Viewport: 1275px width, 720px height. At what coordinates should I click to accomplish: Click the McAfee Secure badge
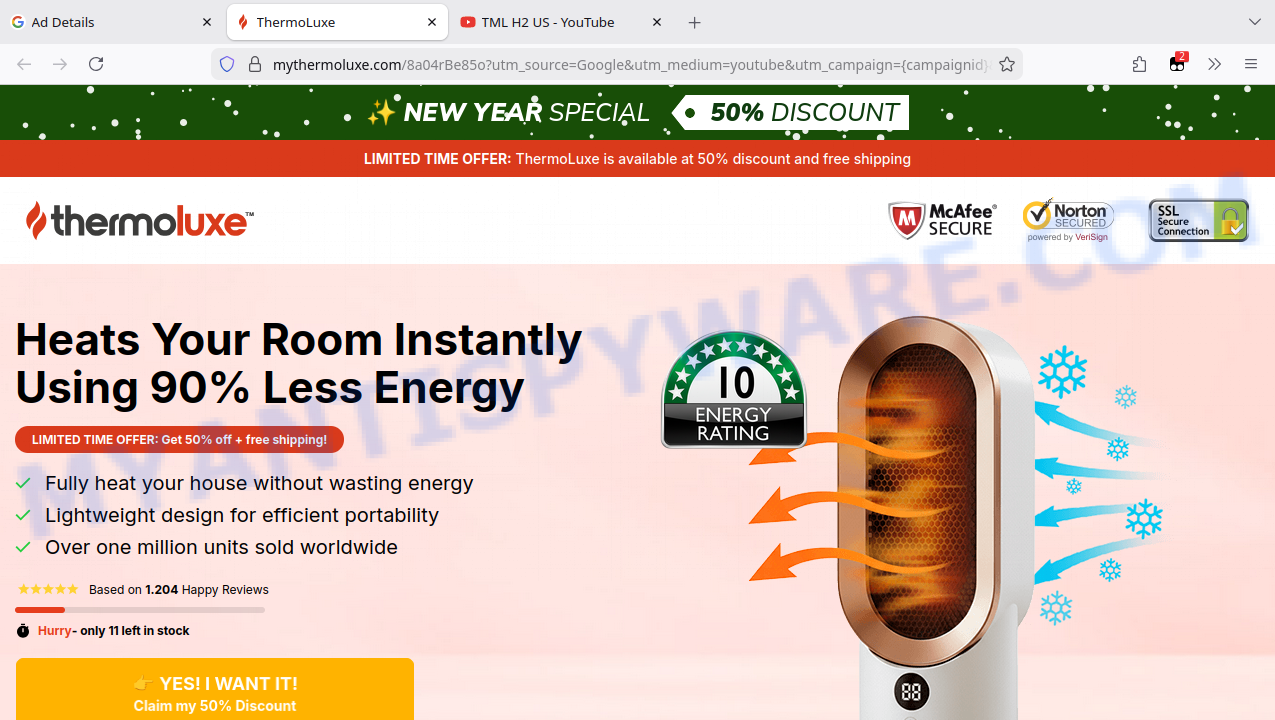(942, 220)
